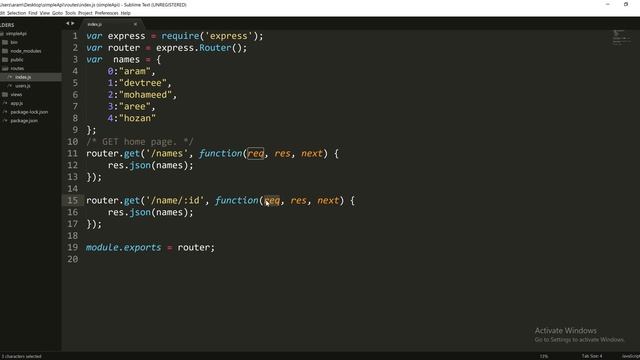The height and width of the screenshot is (360, 640).
Task: Click the 'names' variable on line 3
Action: click(x=127, y=60)
